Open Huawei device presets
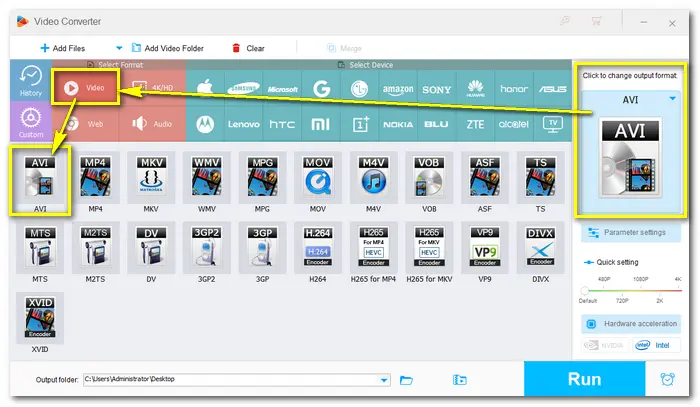700x407 pixels. click(x=475, y=88)
